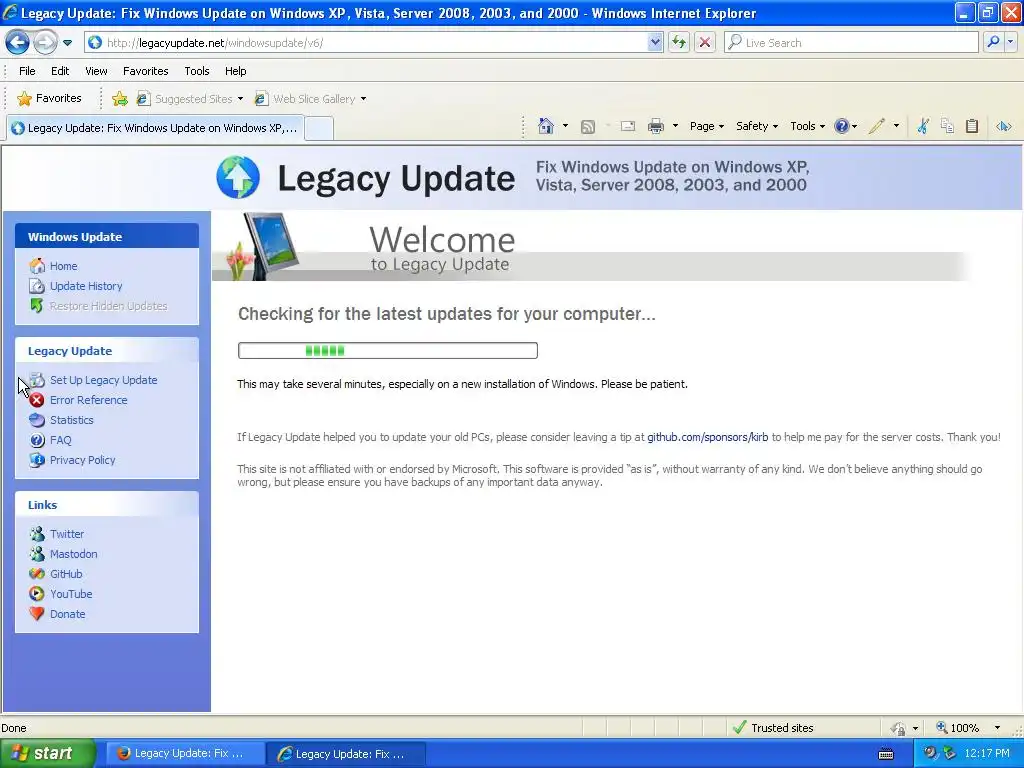This screenshot has width=1024, height=768.
Task: Click the RSS Feeds toolbar icon
Action: [588, 127]
